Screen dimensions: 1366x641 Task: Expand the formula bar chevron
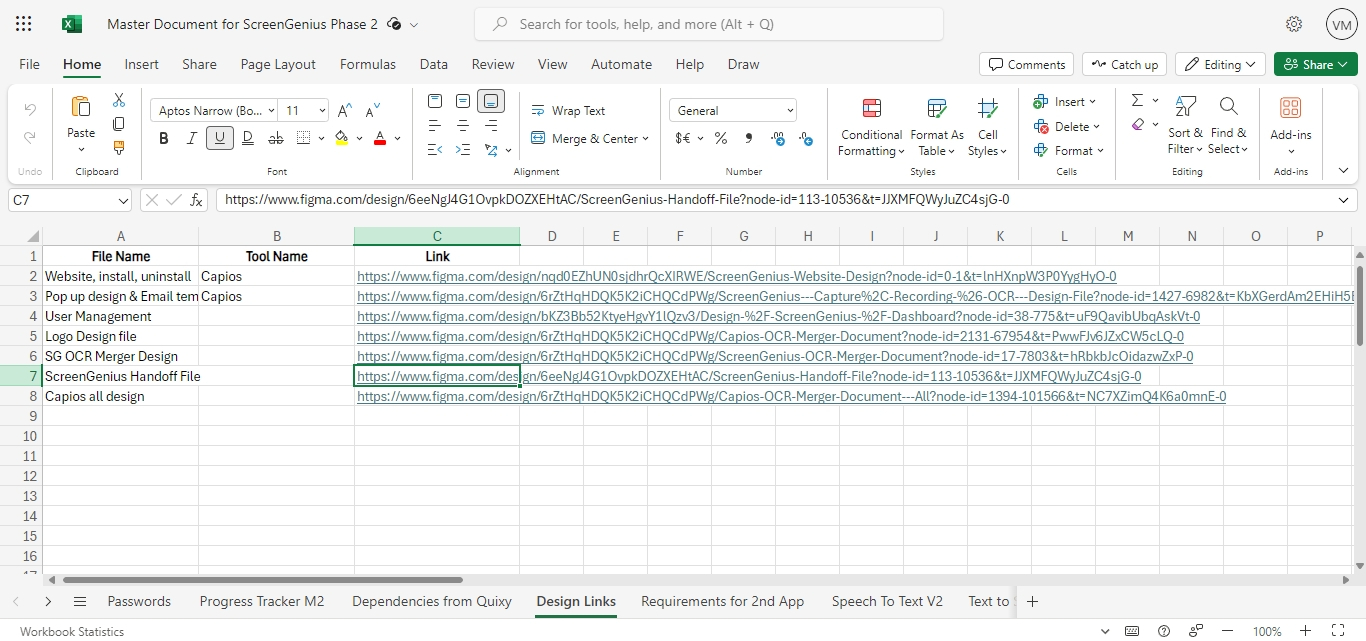[1344, 200]
